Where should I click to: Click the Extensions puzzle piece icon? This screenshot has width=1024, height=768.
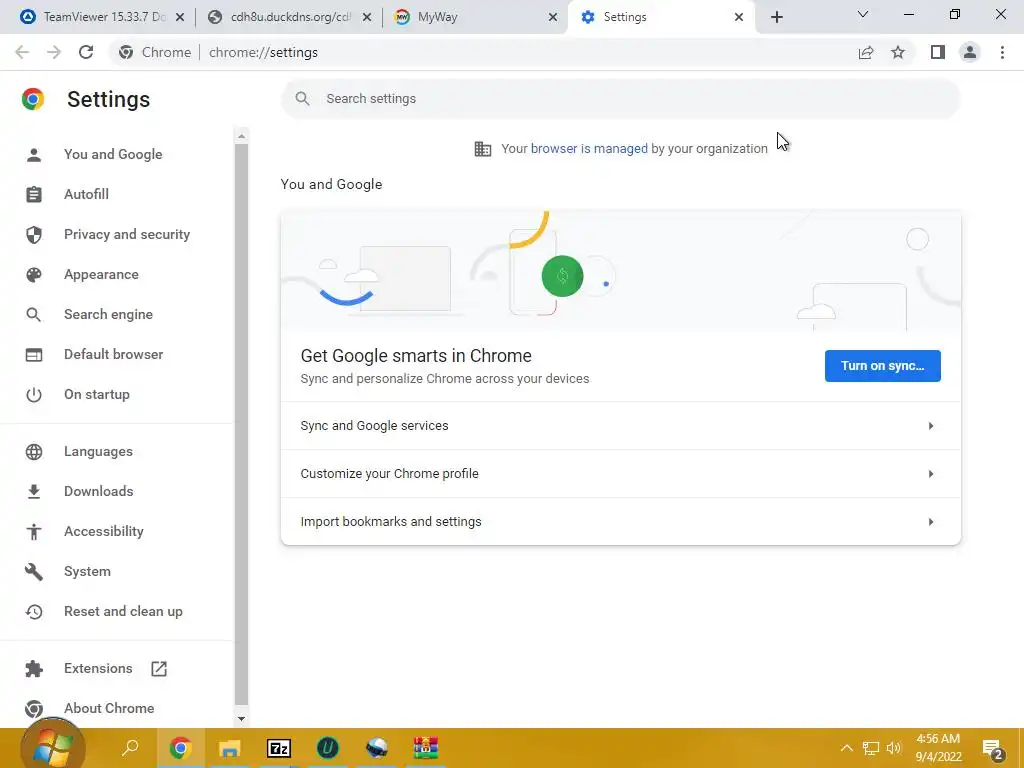coord(33,669)
